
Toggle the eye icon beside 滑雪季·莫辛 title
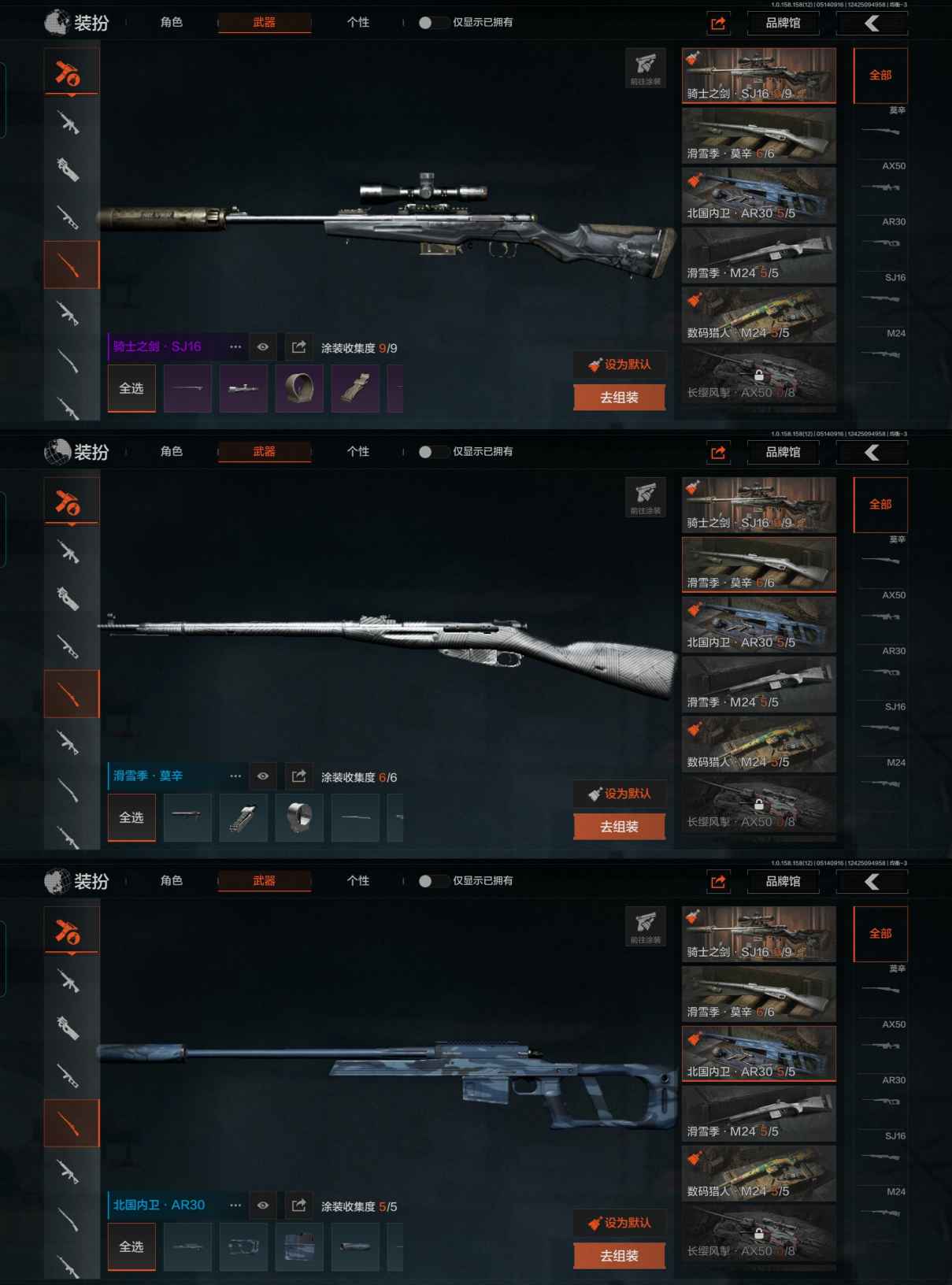coord(263,776)
